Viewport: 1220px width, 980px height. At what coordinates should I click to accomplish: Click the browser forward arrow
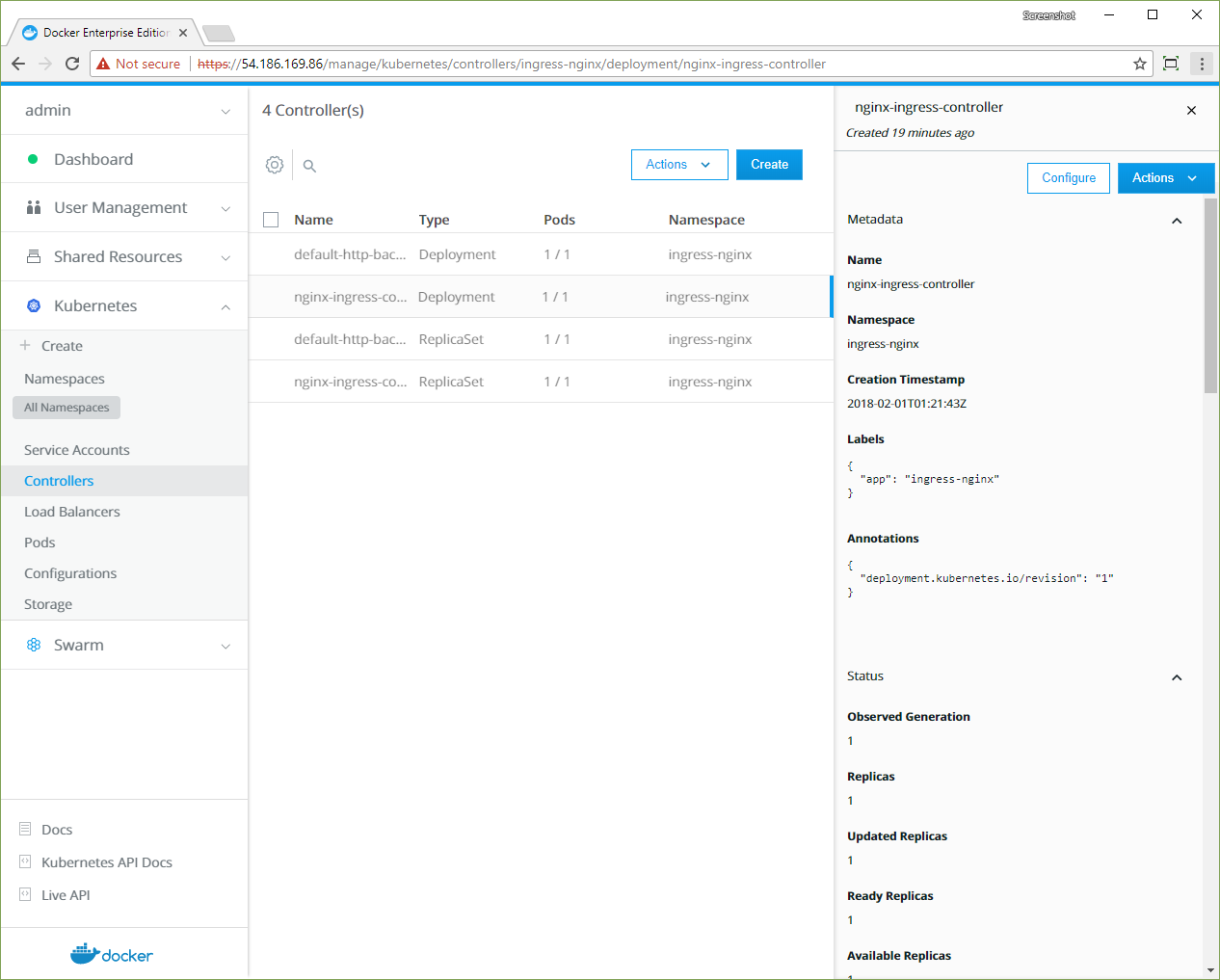(x=45, y=64)
